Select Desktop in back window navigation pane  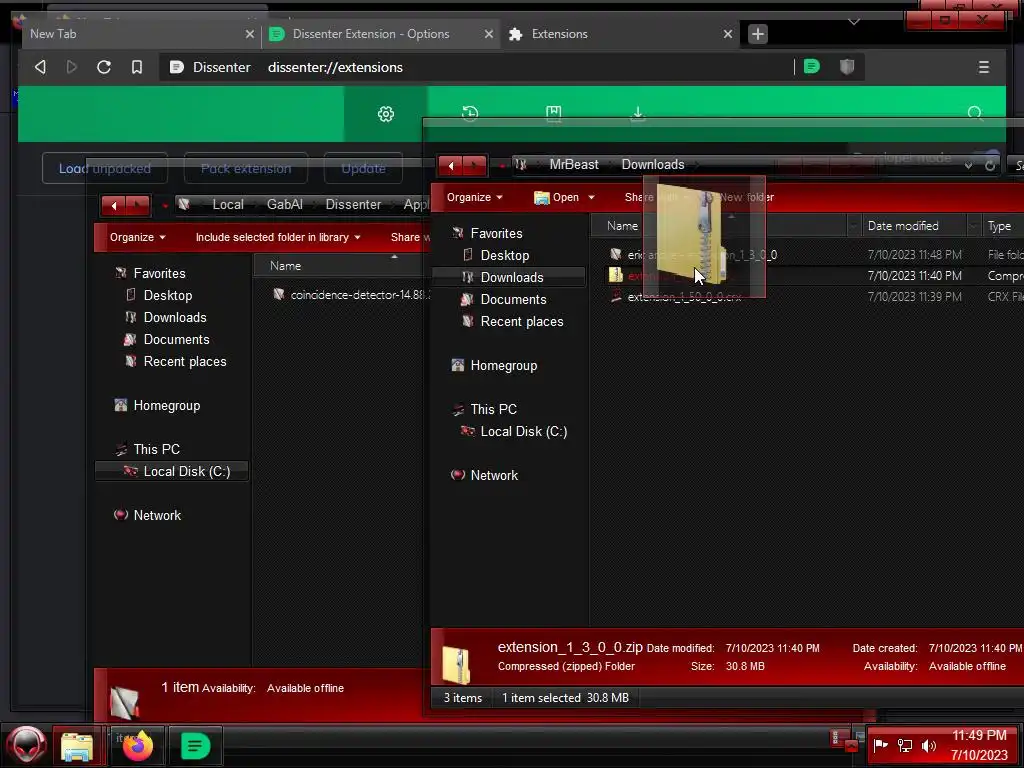point(168,295)
